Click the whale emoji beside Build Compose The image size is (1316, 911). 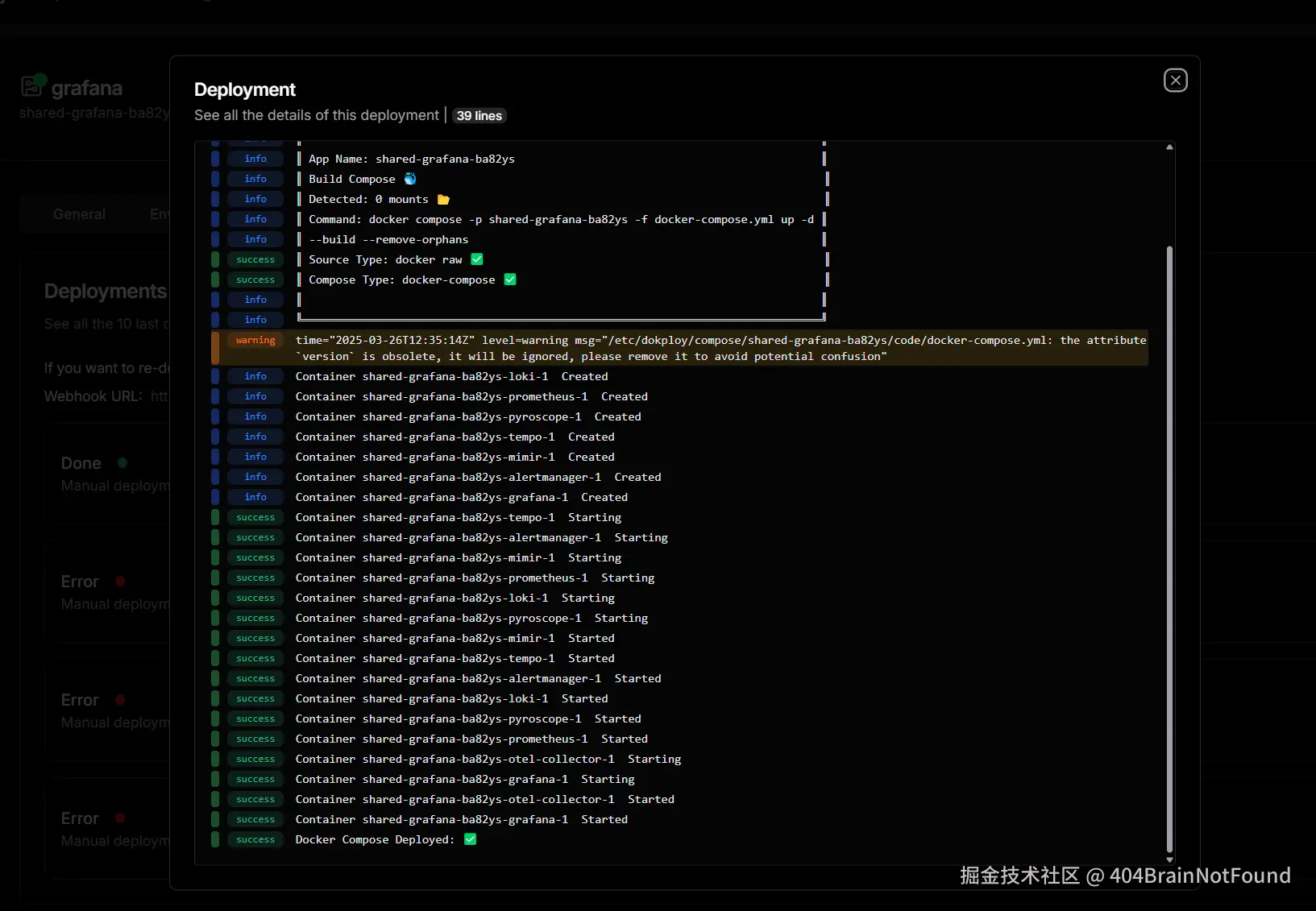(x=410, y=179)
